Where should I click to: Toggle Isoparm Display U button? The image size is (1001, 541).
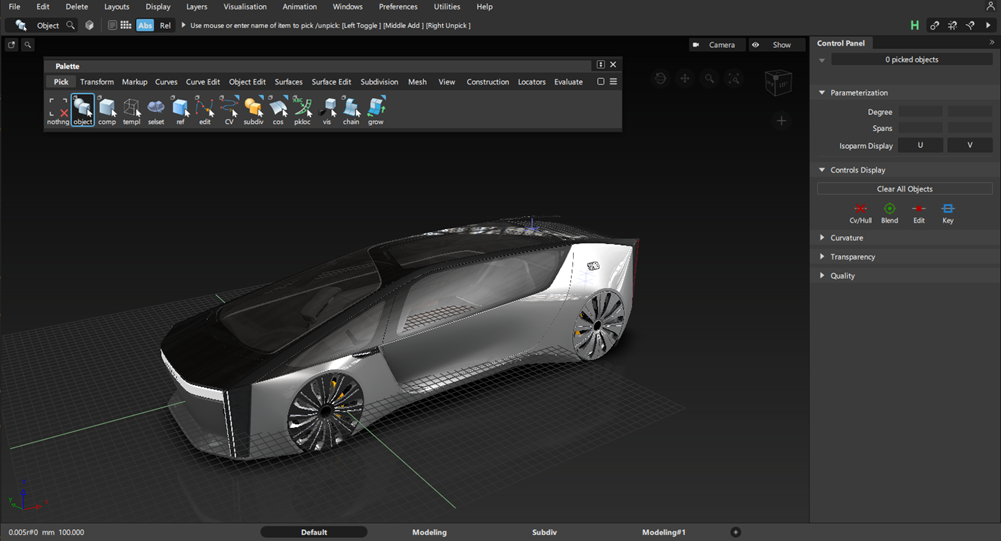920,146
